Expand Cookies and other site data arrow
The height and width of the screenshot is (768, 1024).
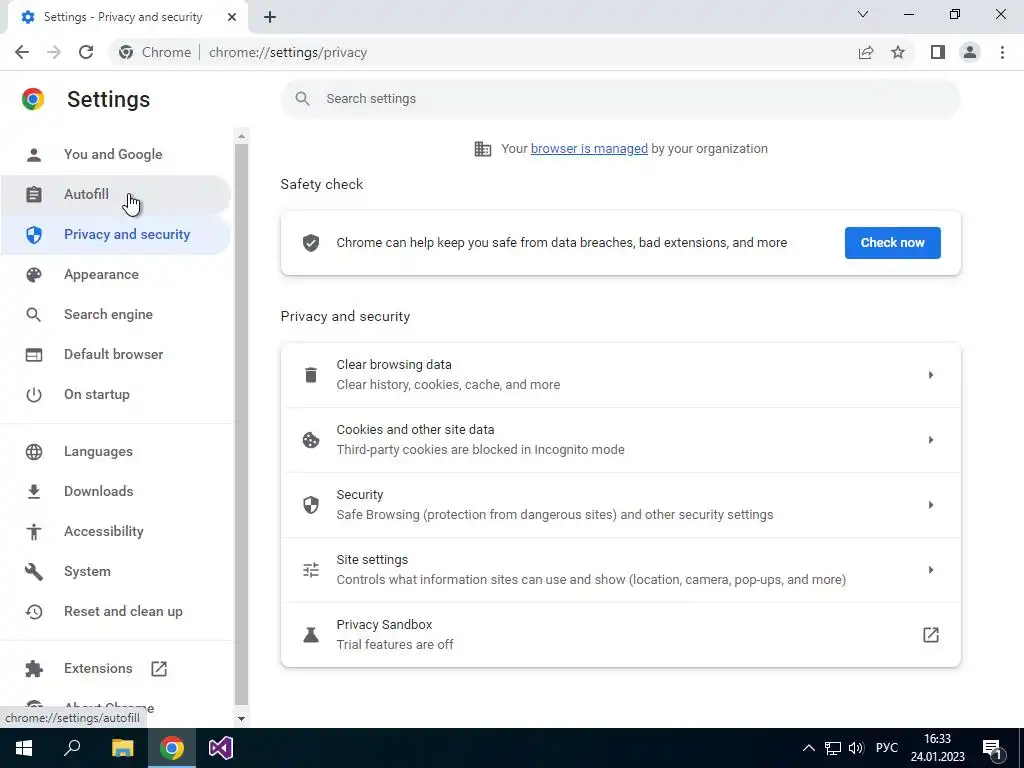(x=931, y=440)
